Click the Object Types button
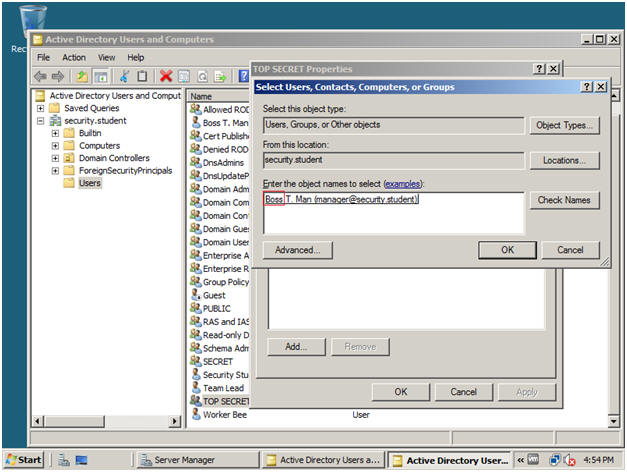Image resolution: width=627 pixels, height=472 pixels. pos(564,125)
